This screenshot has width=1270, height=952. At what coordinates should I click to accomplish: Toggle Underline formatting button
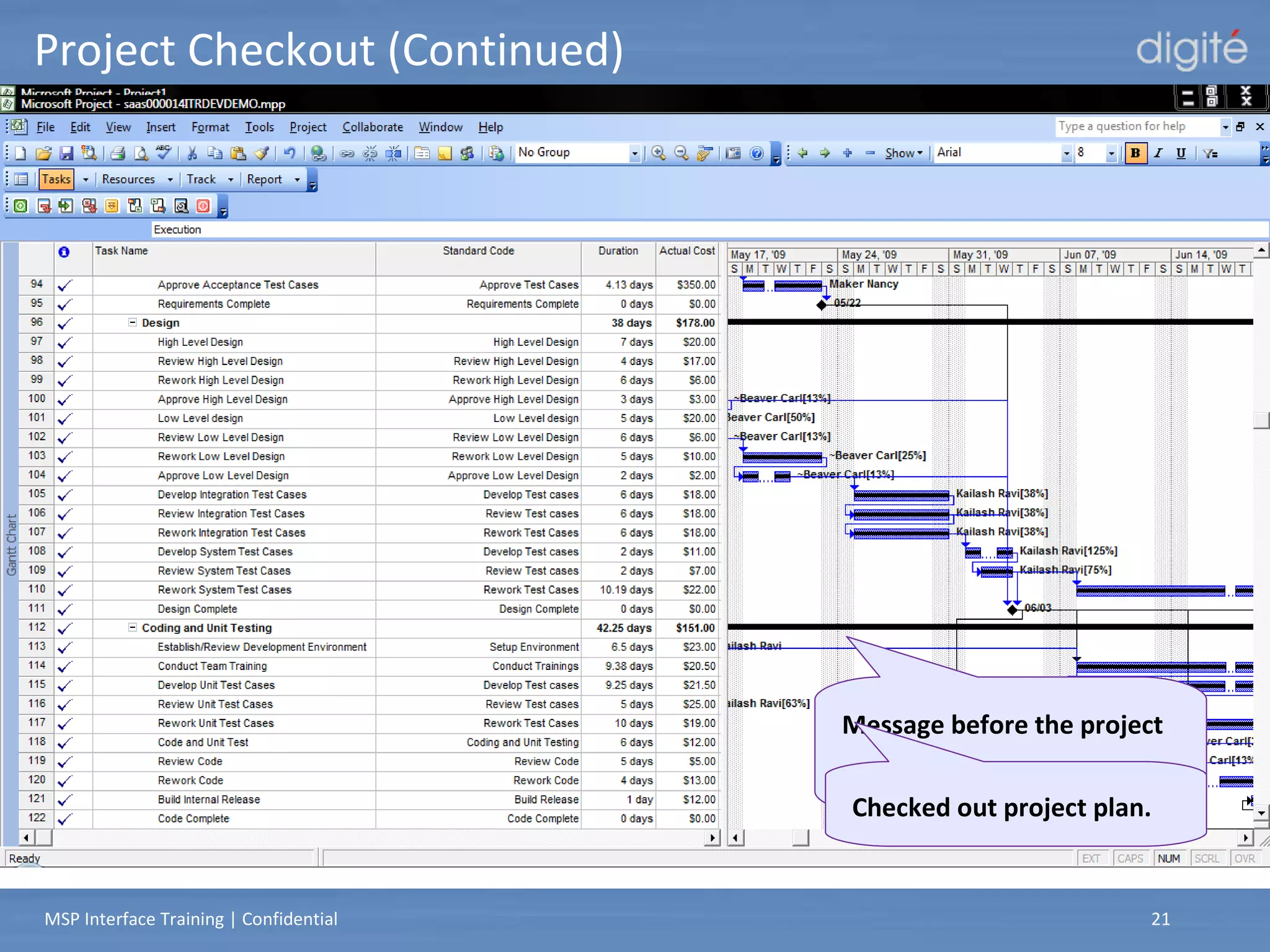click(x=1181, y=153)
